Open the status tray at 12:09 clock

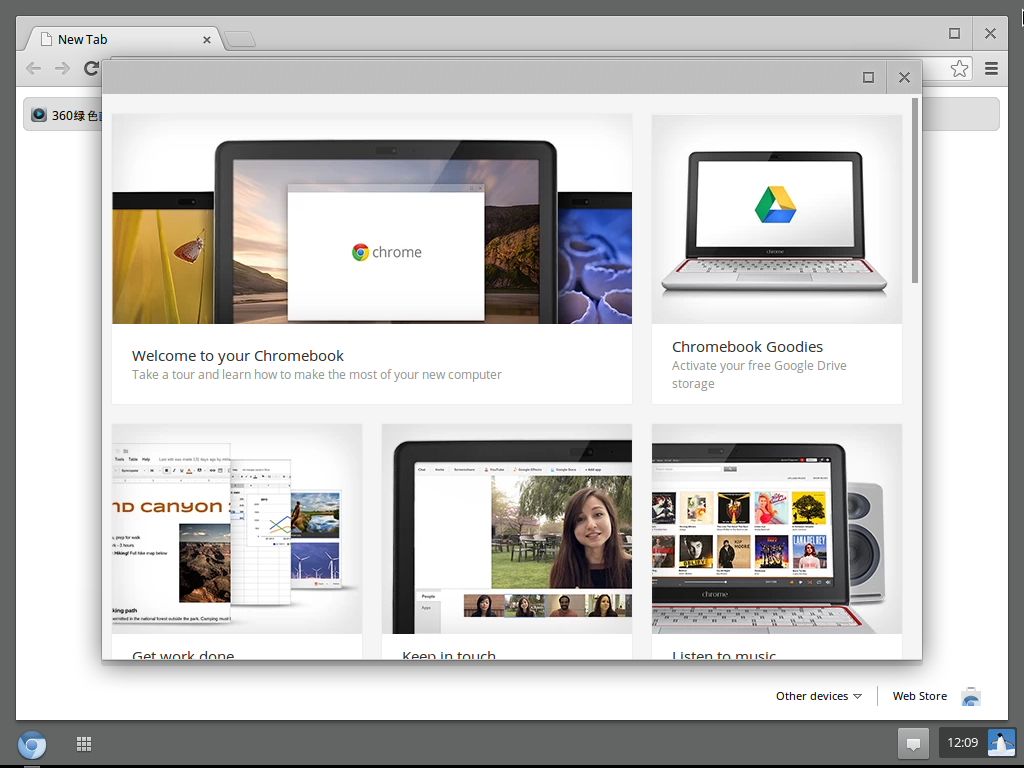click(x=962, y=743)
